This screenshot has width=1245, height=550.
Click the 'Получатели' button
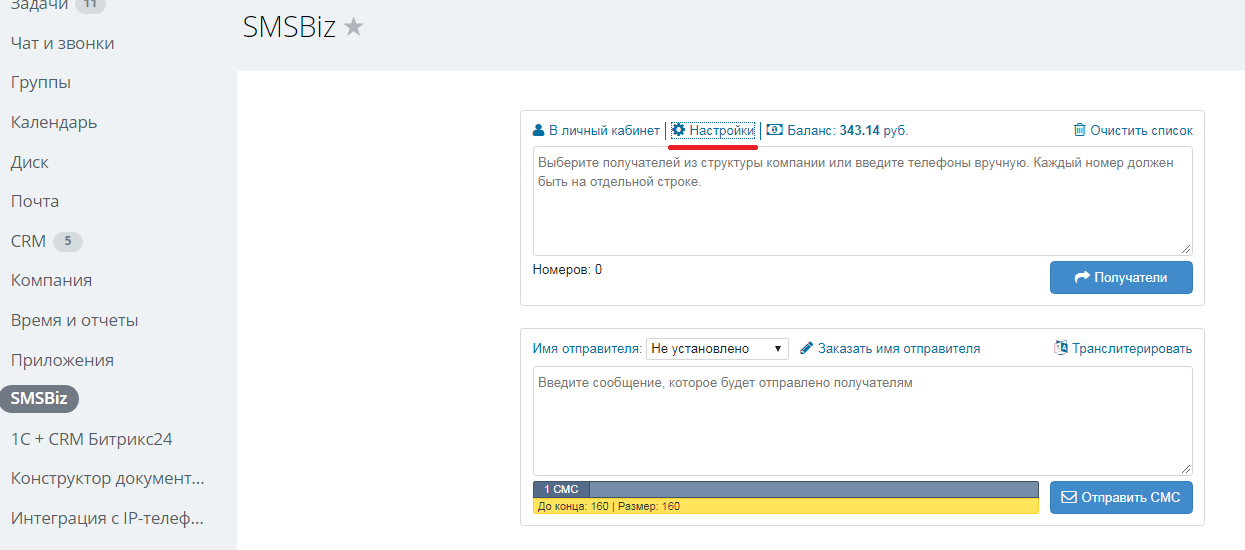pos(1121,278)
